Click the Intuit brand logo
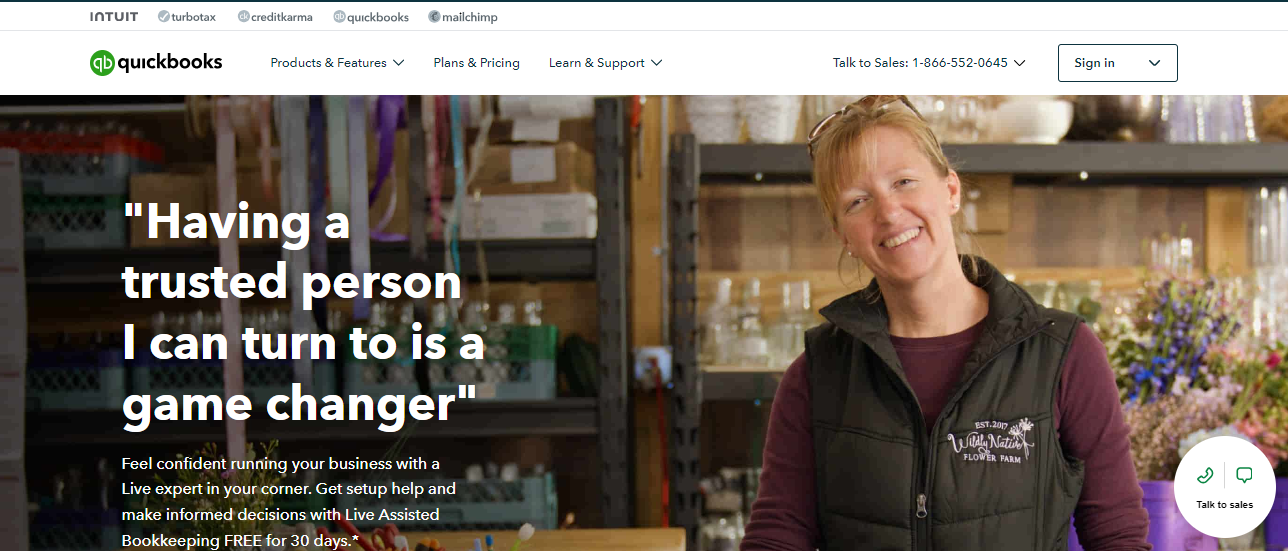 click(114, 17)
